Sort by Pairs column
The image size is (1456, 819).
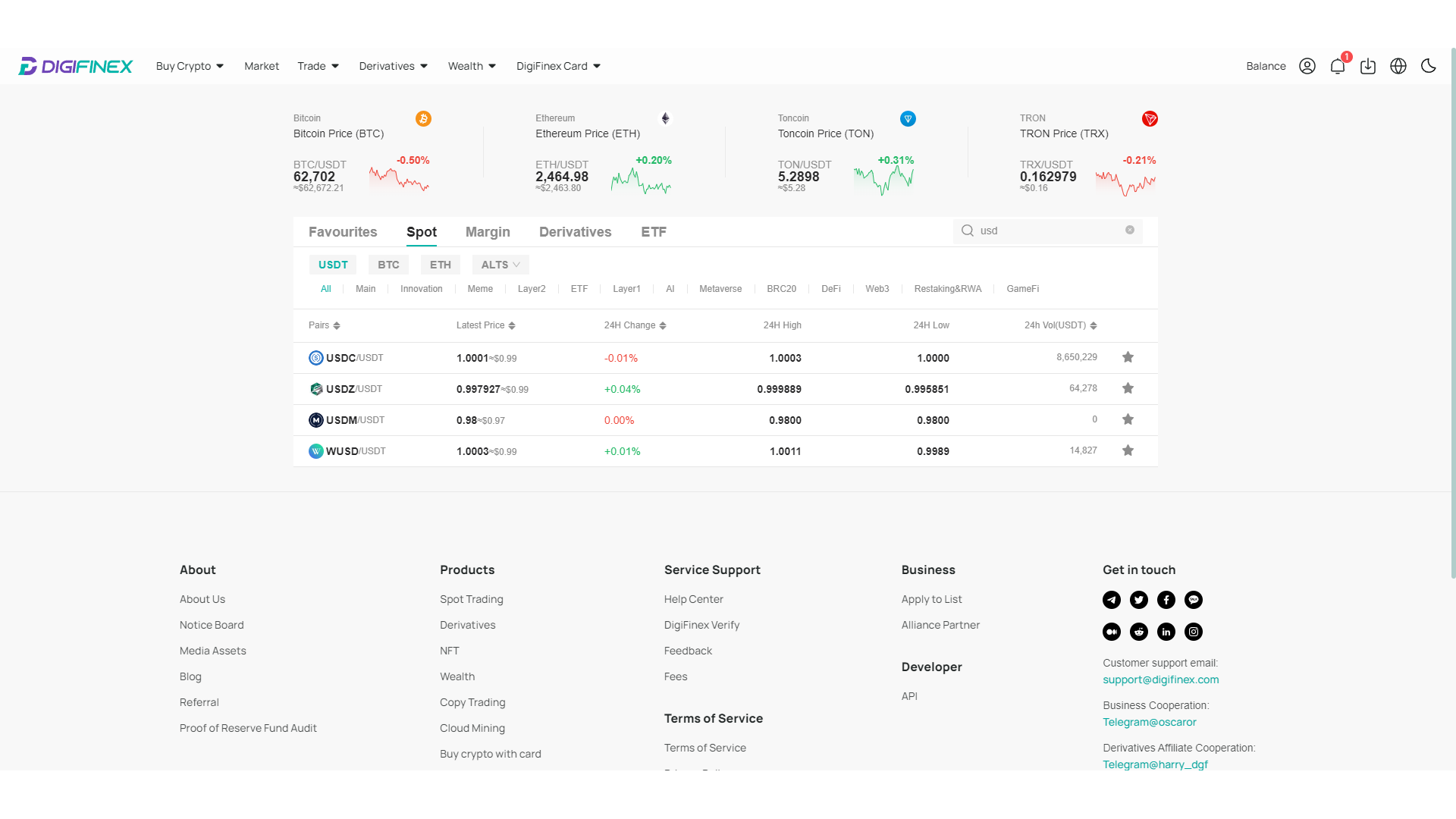(x=325, y=325)
